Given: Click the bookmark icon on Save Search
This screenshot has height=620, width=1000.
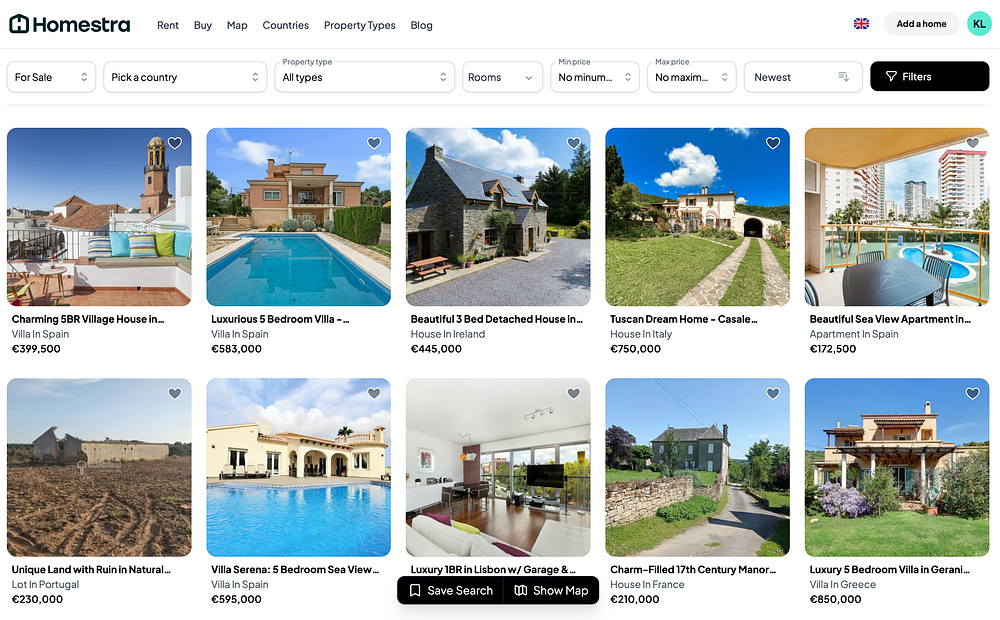Looking at the screenshot, I should (x=415, y=591).
